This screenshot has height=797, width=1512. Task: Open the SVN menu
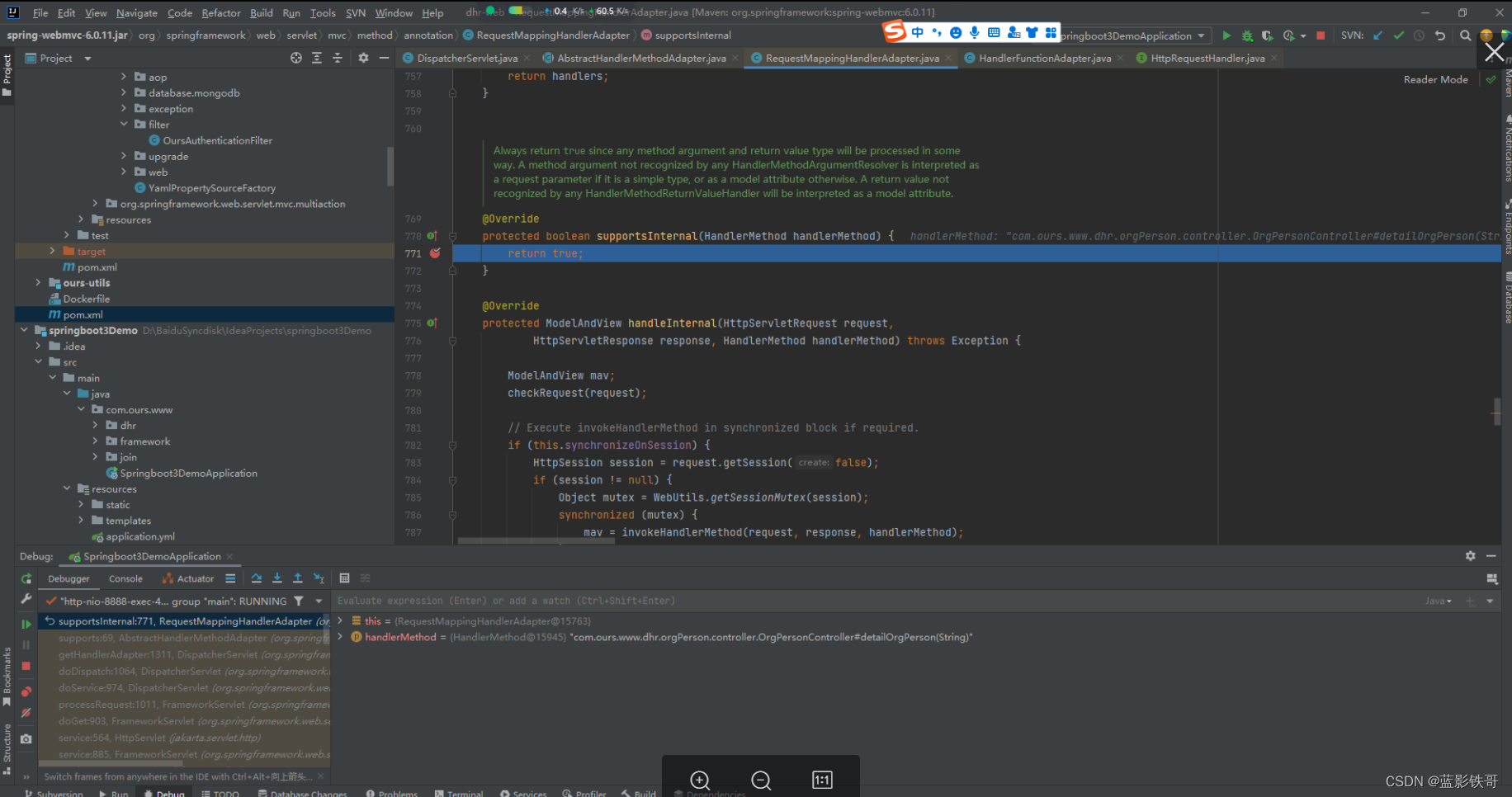click(356, 12)
